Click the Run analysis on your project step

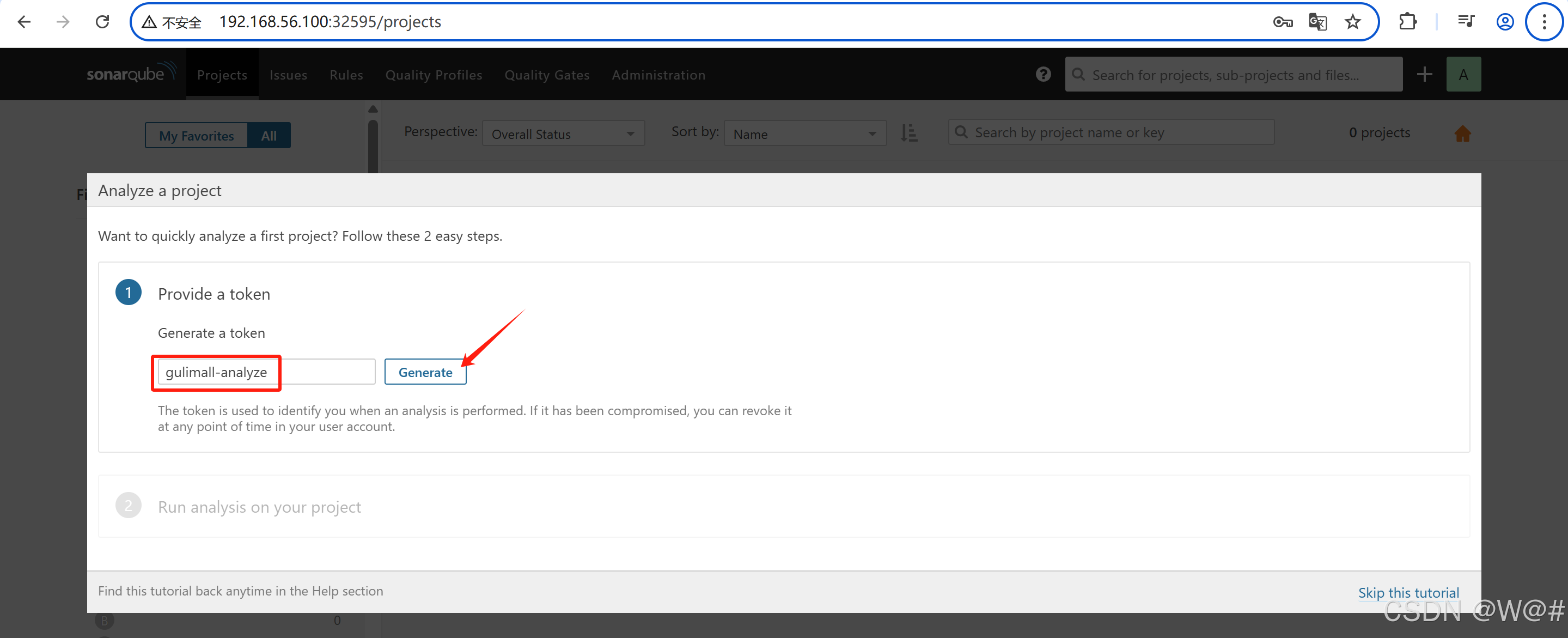click(x=259, y=507)
